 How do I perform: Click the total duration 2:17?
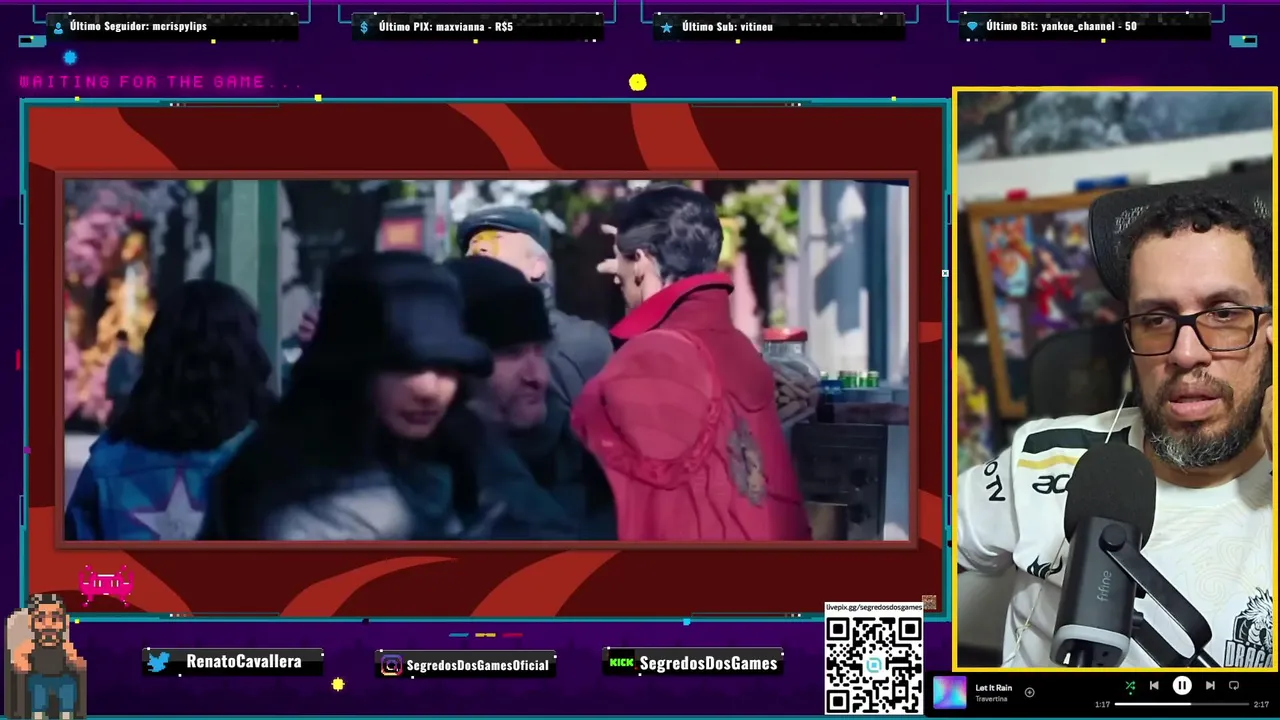(1261, 705)
